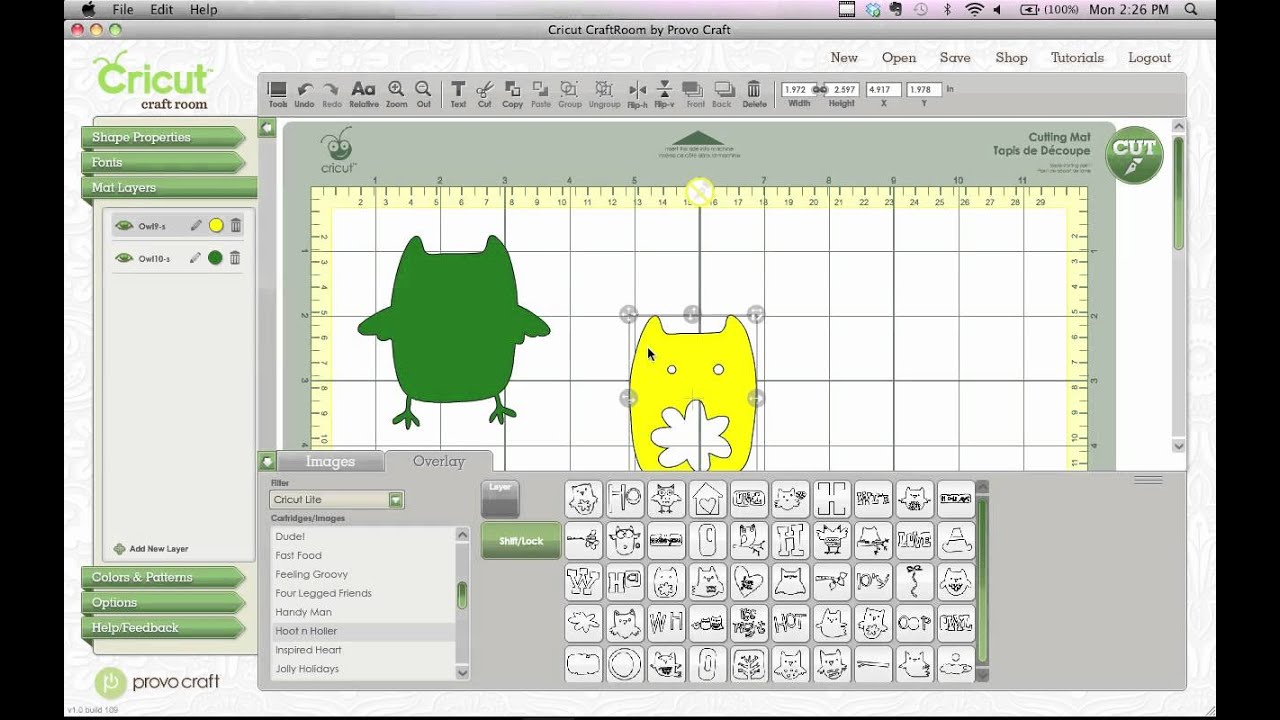Click the aspect ratio lock link icon
1280x720 pixels.
(x=820, y=90)
